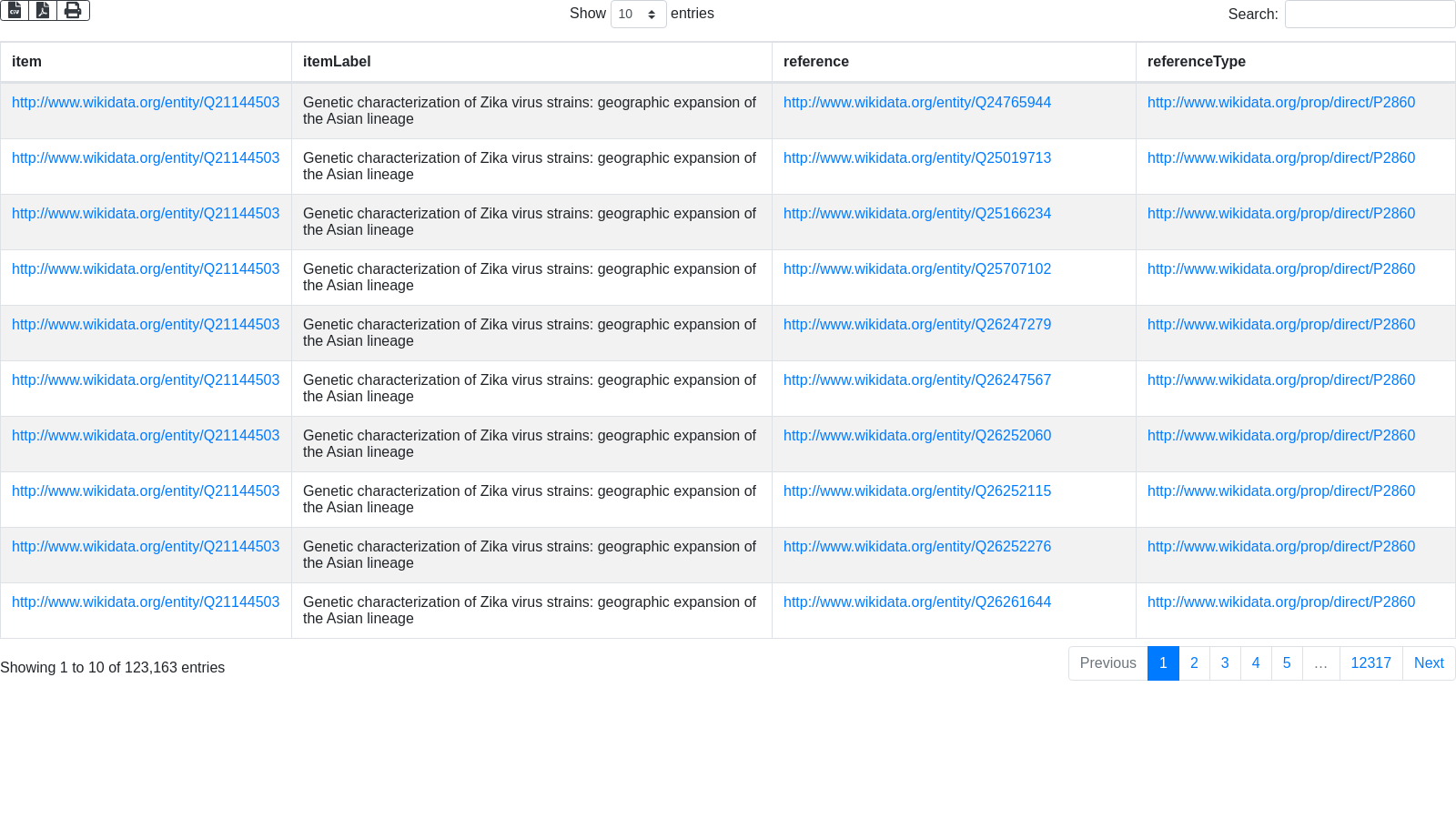Screen dimensions: 1456x819
Task: Open reference link Q24765944
Action: [916, 103]
